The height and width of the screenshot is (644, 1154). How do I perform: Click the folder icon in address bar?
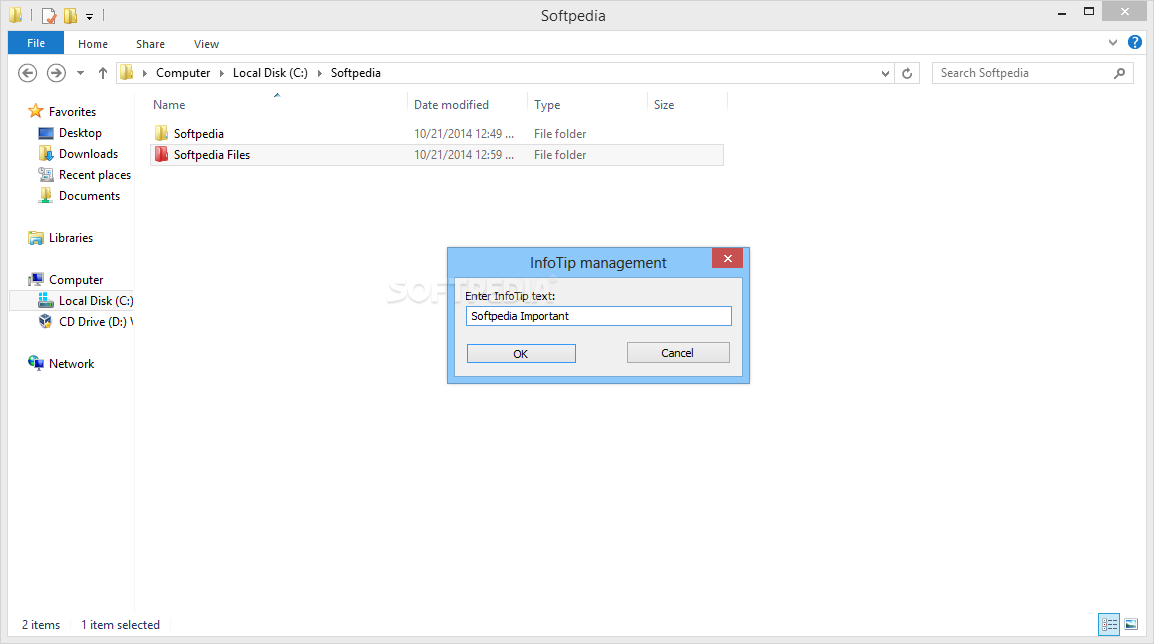pyautogui.click(x=127, y=72)
